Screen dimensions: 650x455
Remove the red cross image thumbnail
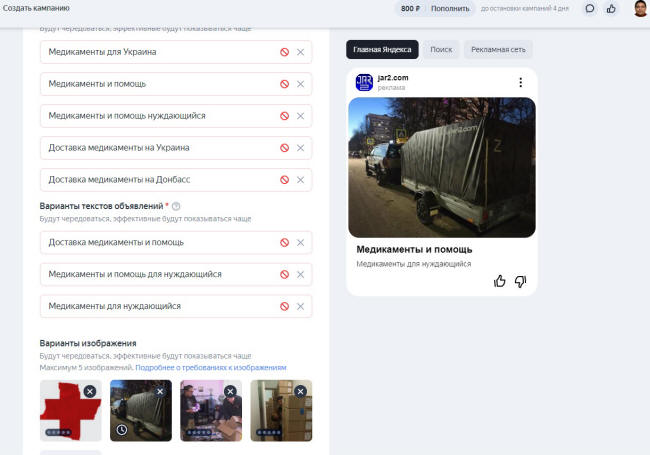coord(89,391)
